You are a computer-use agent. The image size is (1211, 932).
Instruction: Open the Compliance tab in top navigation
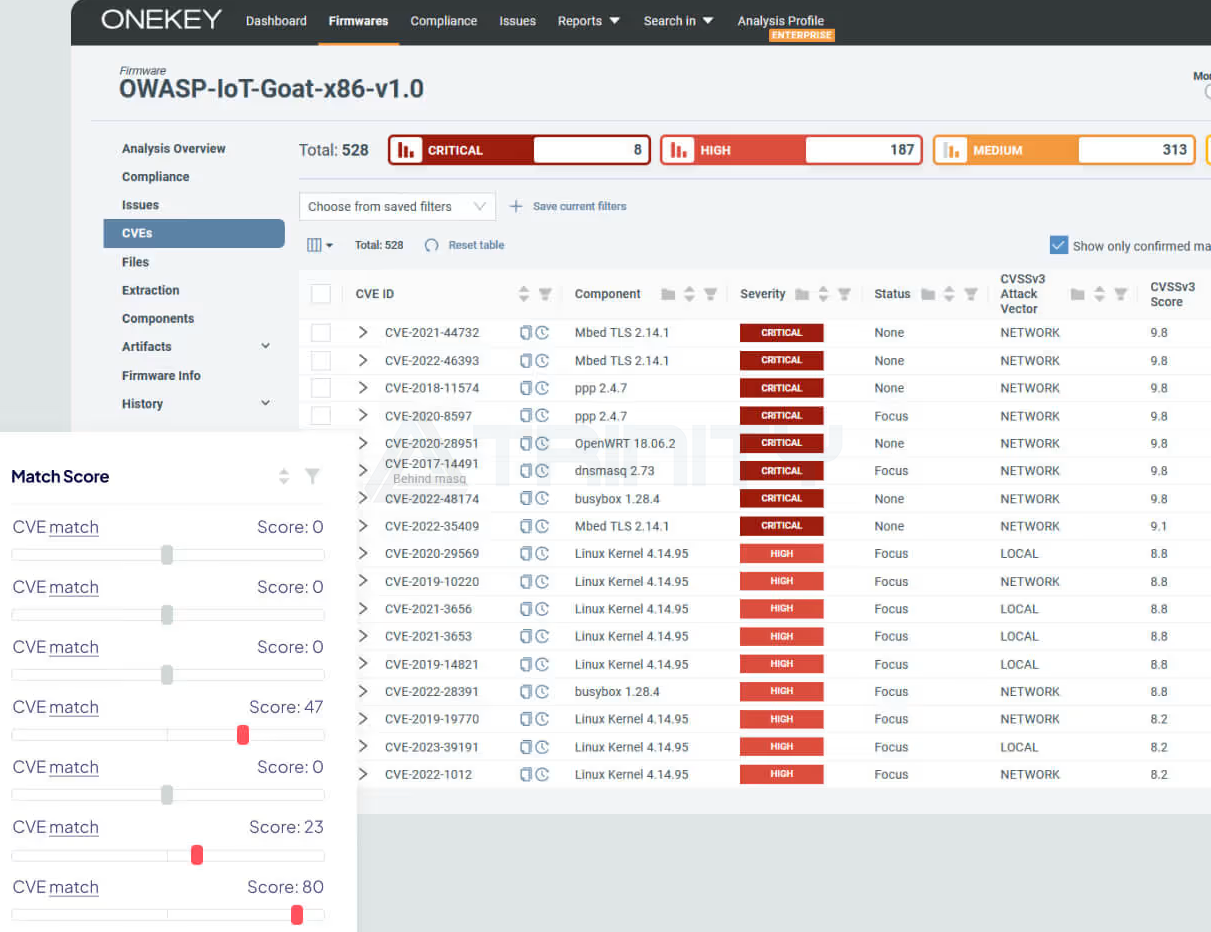(x=444, y=21)
